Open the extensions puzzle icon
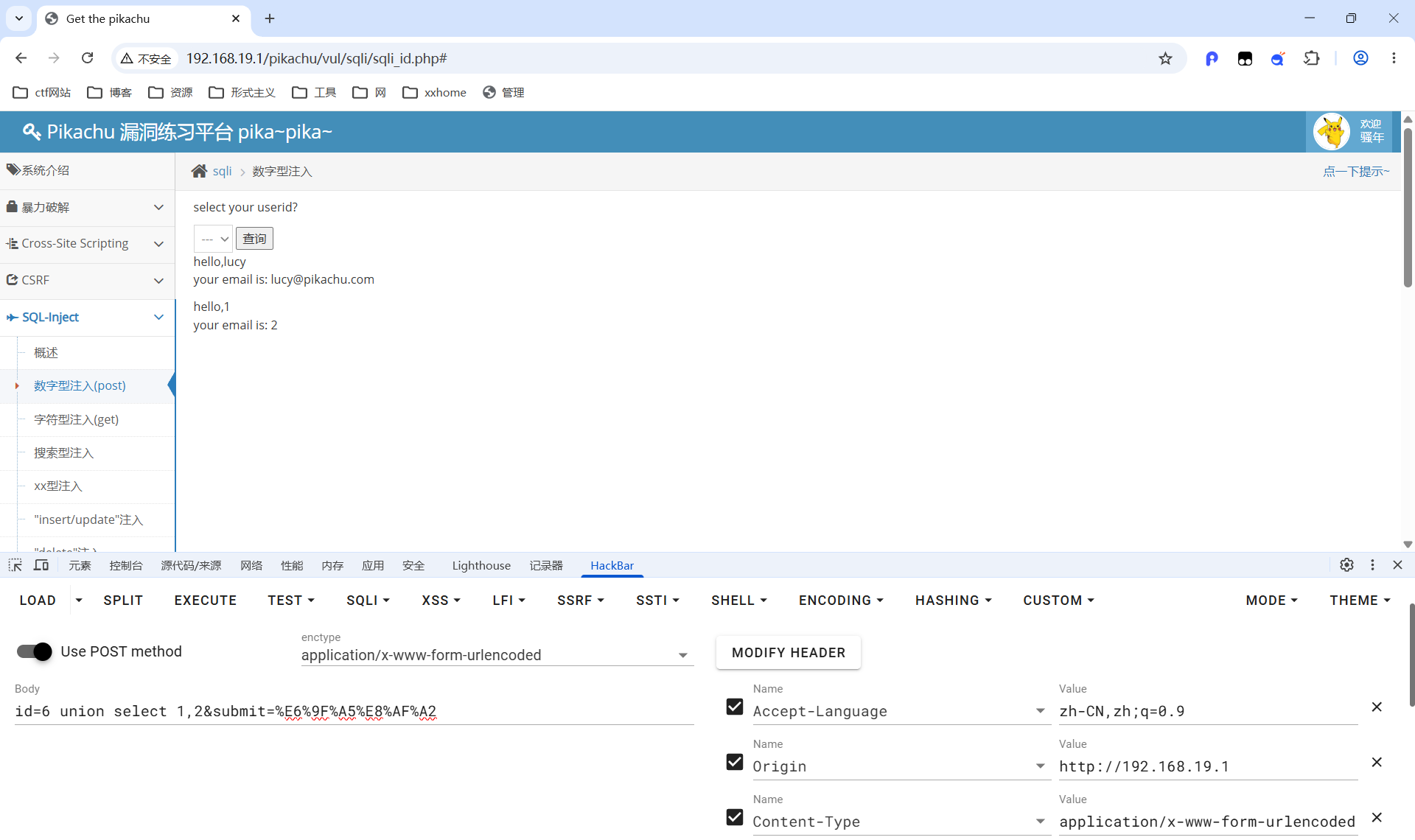 click(x=1312, y=58)
